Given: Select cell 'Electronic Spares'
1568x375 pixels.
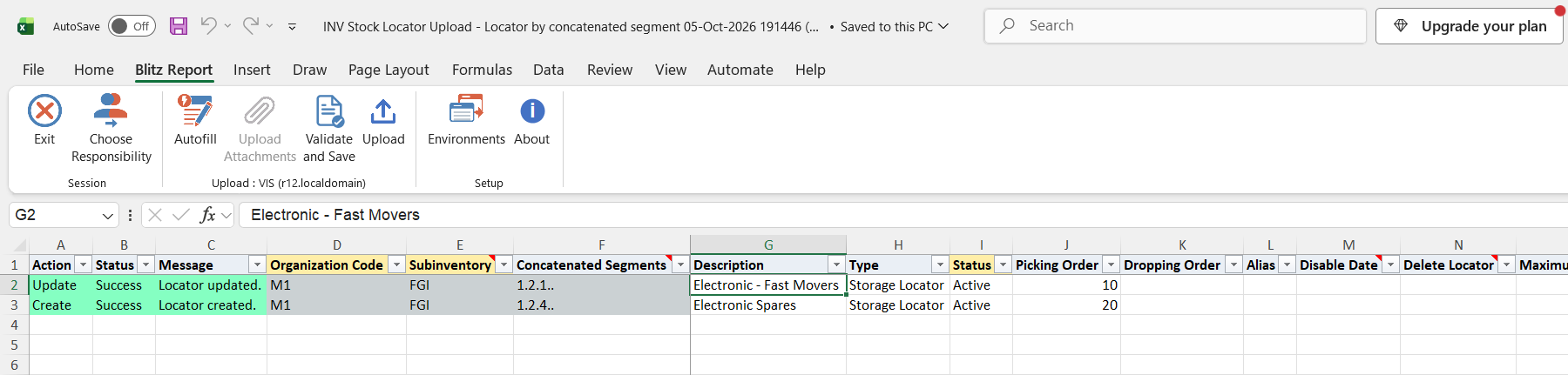Looking at the screenshot, I should (x=768, y=305).
